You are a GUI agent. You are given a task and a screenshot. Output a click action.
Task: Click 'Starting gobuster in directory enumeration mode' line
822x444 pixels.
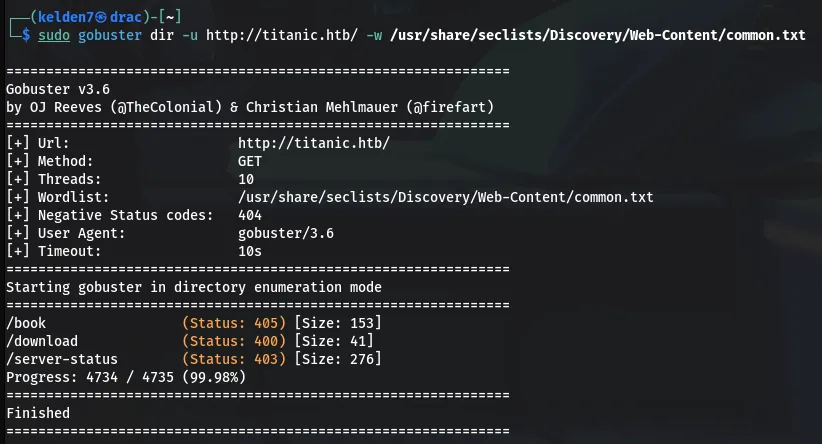coord(194,287)
